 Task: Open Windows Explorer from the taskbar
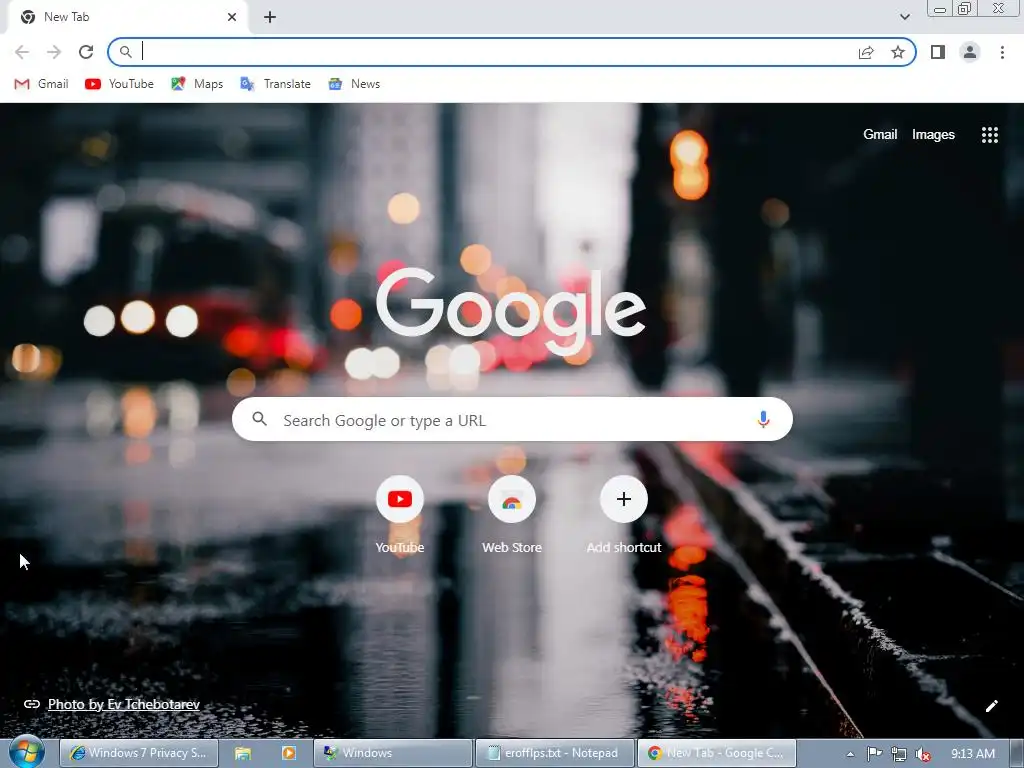[x=243, y=753]
